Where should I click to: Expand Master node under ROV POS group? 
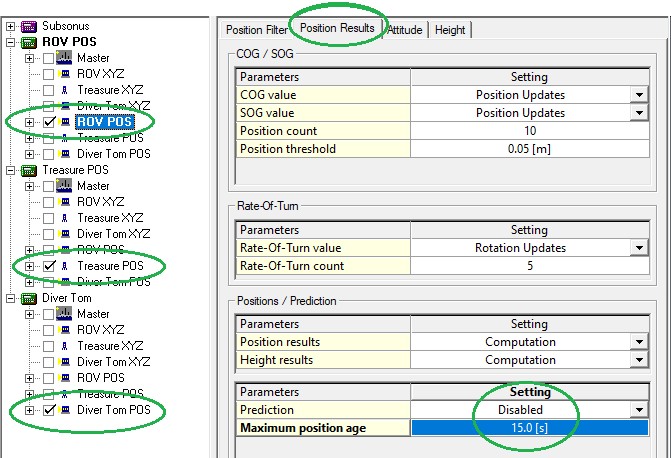point(29,58)
